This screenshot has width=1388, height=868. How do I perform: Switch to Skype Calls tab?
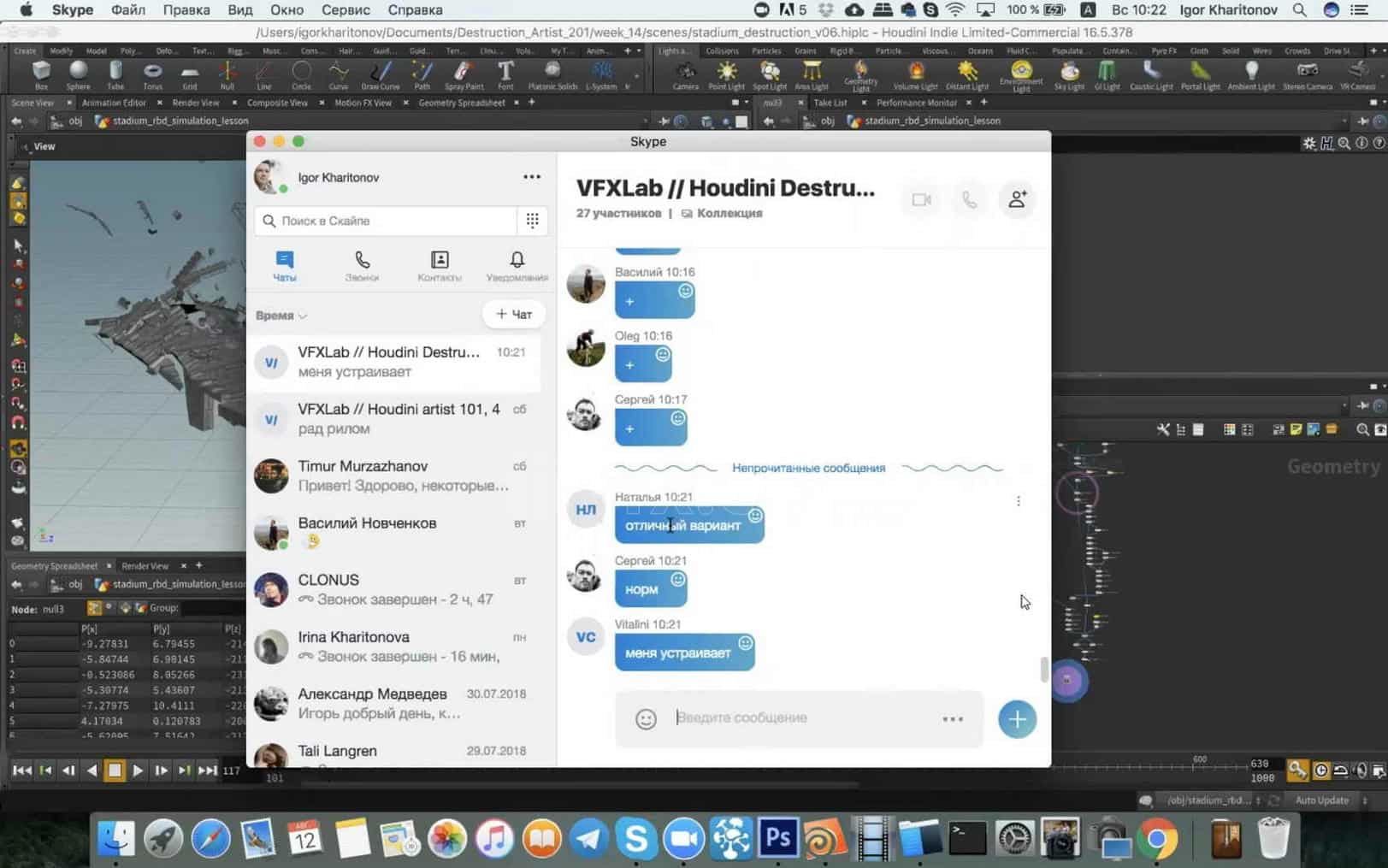[x=362, y=266]
